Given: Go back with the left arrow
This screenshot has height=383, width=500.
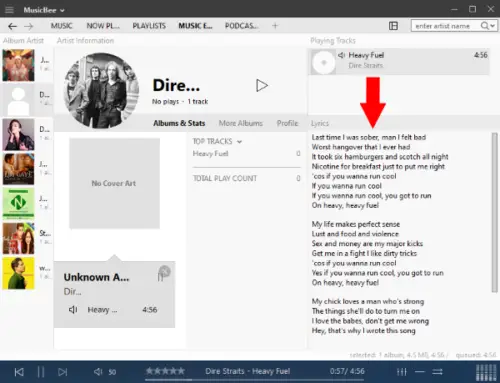Looking at the screenshot, I should tap(12, 26).
